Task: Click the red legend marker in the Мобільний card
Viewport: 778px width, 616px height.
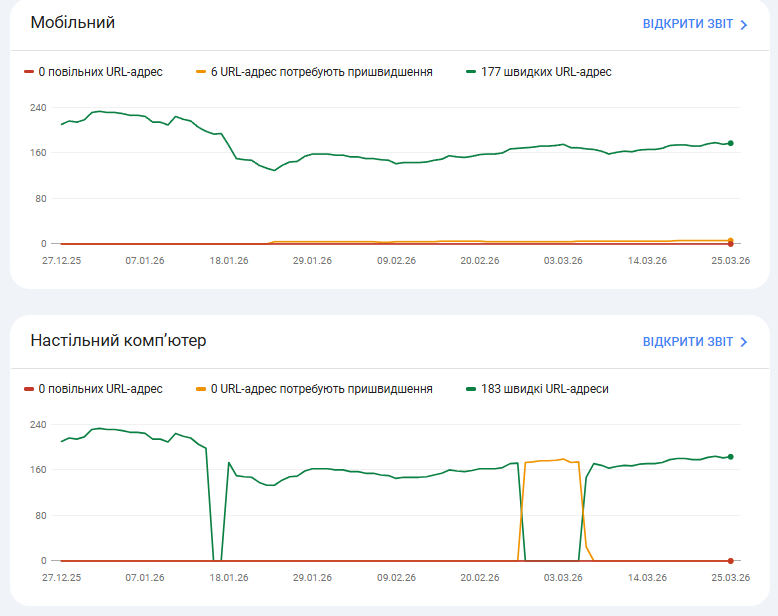Action: click(29, 72)
